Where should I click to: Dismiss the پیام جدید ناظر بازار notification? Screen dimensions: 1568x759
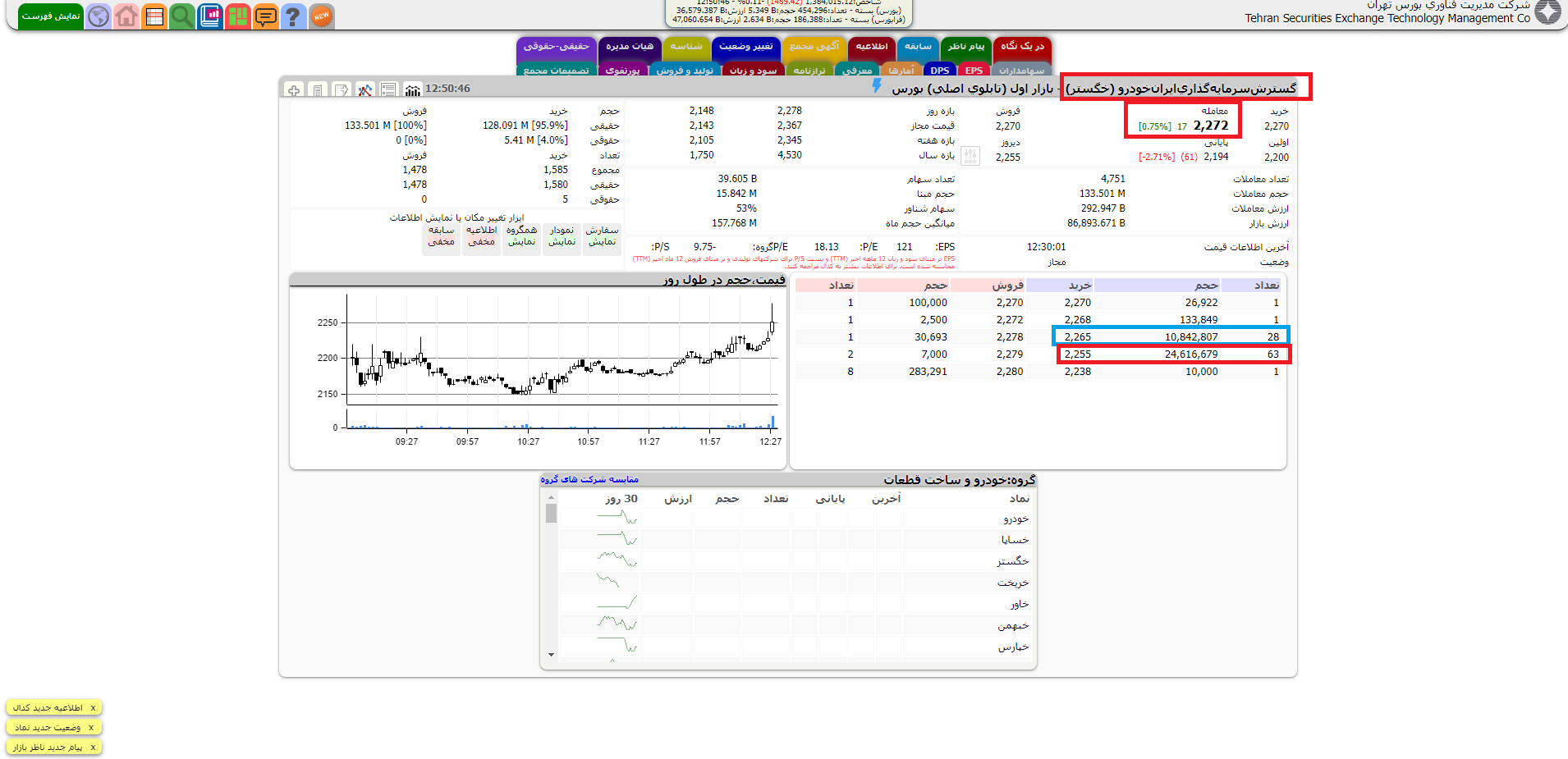click(x=93, y=748)
